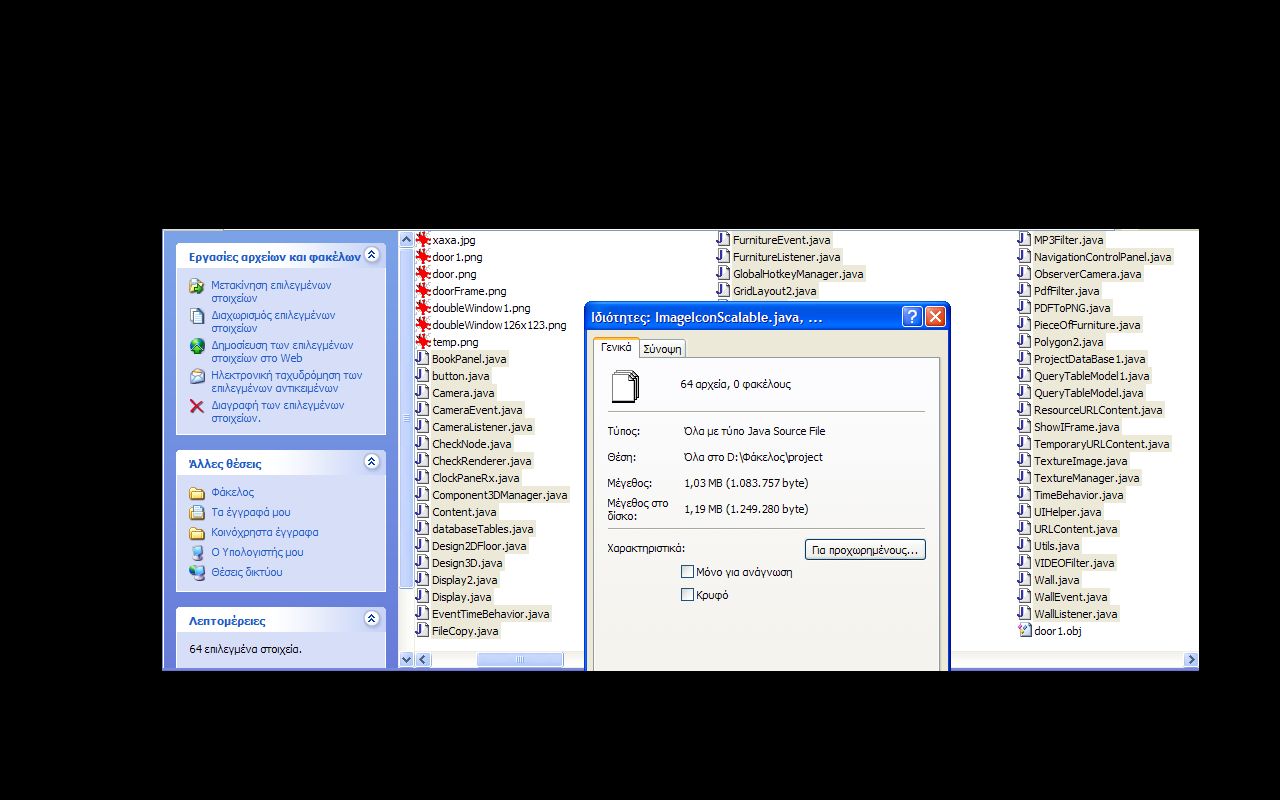Click the red Delete selected items icon
The image size is (1280, 800).
[197, 406]
